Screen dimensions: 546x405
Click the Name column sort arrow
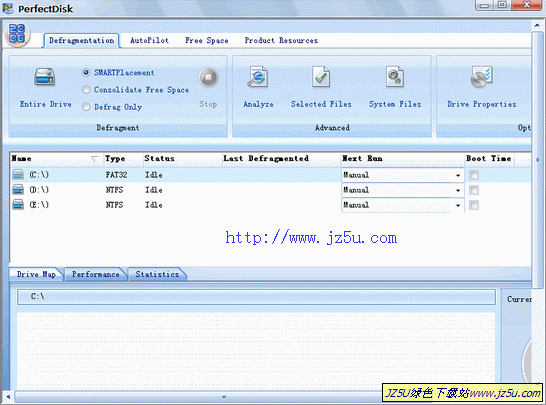tap(94, 159)
